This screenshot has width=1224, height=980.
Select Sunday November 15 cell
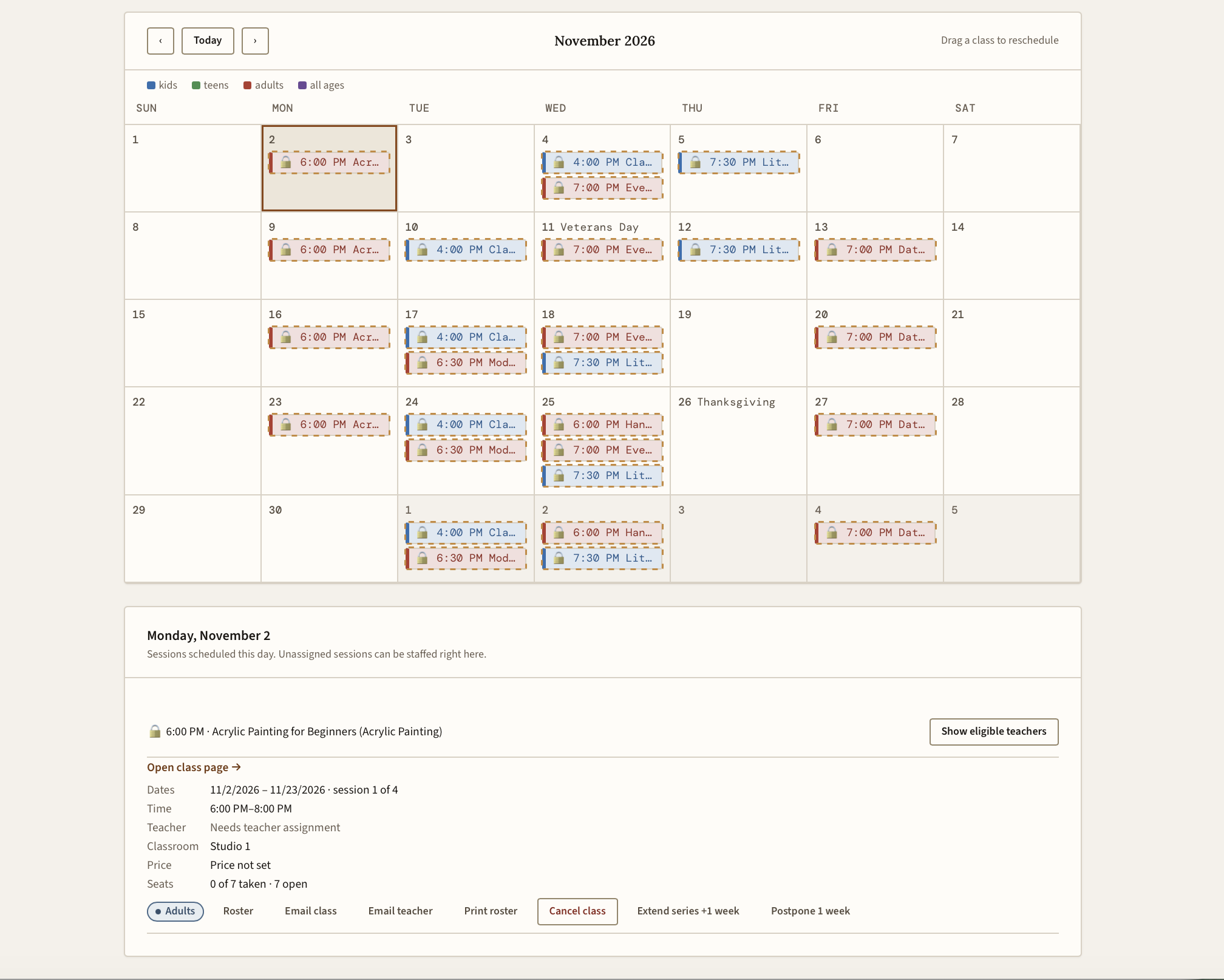(x=192, y=343)
